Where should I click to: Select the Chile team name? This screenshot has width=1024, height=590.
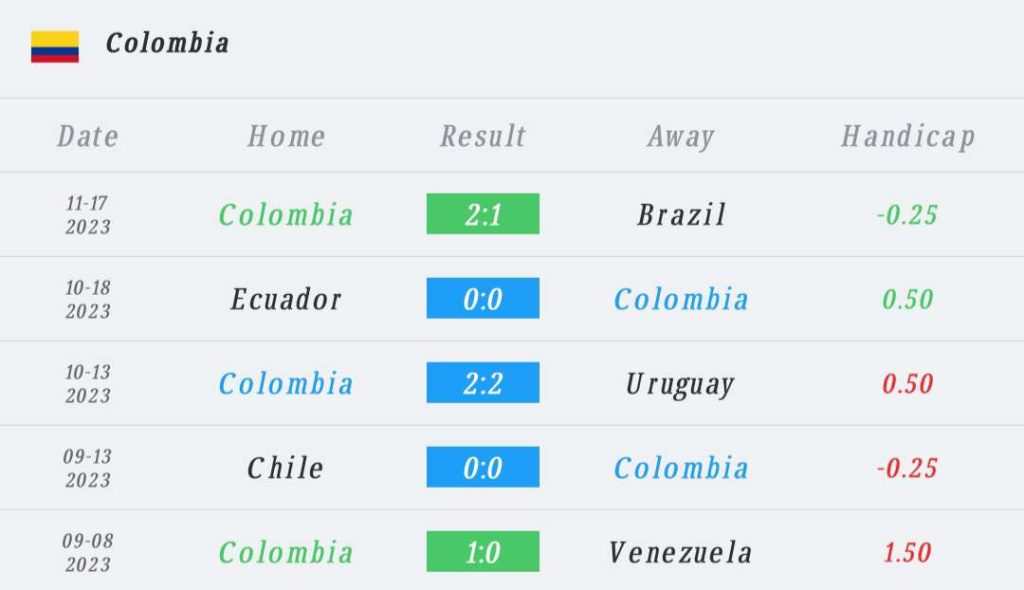pyautogui.click(x=286, y=468)
